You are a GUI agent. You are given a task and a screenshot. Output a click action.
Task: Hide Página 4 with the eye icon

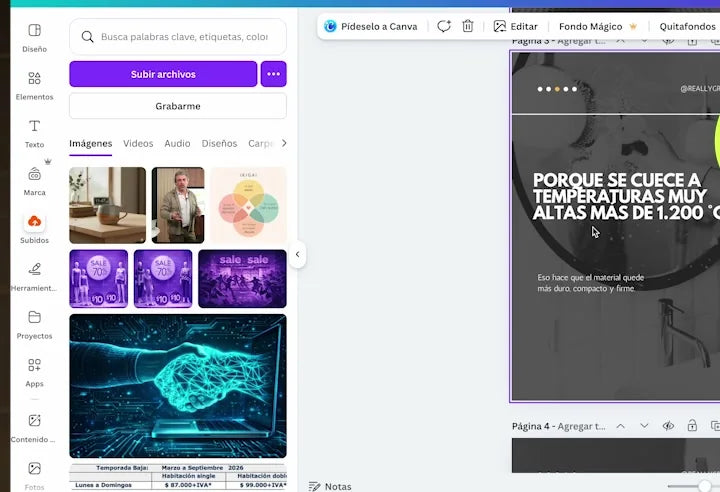pos(668,426)
